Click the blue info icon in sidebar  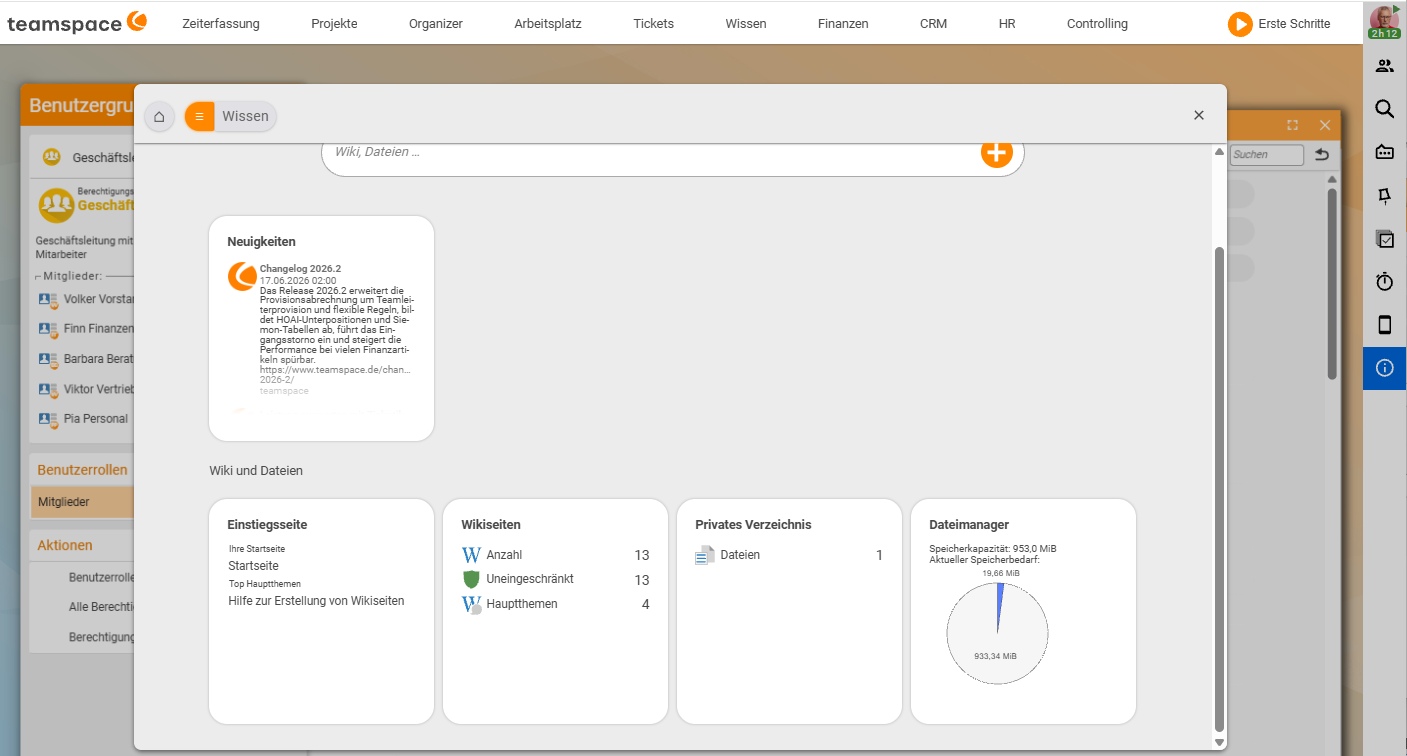pyautogui.click(x=1385, y=368)
